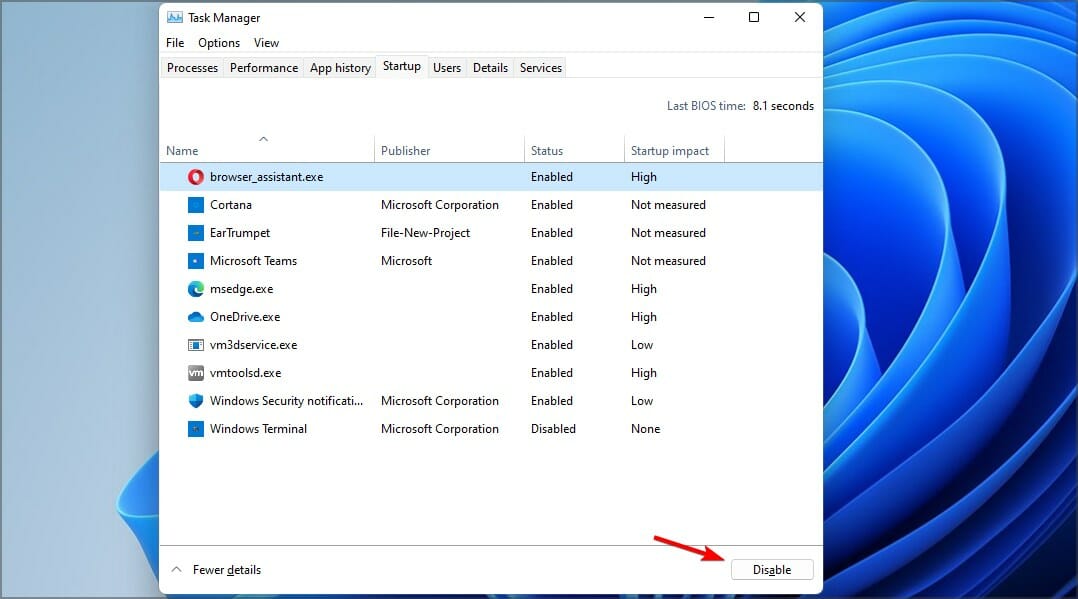Click the vmtoolsd.exe VMware icon
Viewport: 1078px width, 599px height.
point(196,373)
